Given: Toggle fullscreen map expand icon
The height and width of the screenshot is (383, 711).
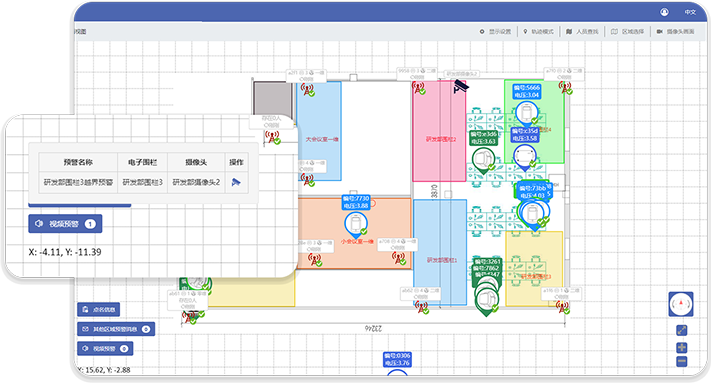Looking at the screenshot, I should (682, 330).
